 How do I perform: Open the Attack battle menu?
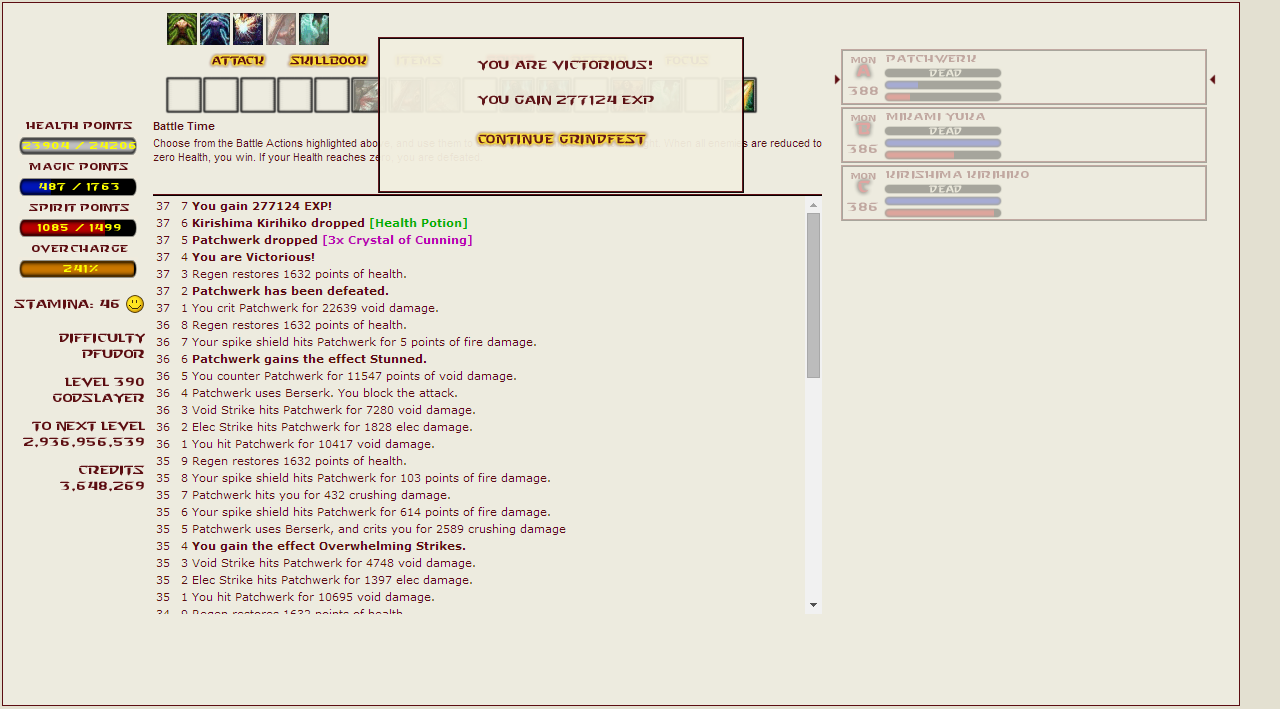(238, 61)
